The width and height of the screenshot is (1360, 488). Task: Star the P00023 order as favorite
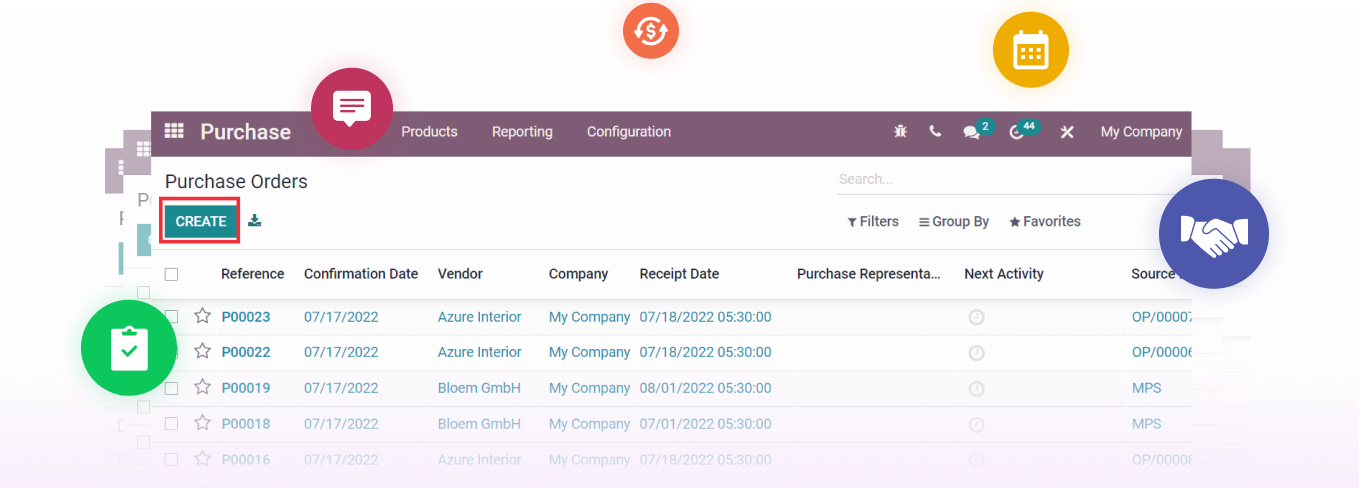pyautogui.click(x=202, y=316)
